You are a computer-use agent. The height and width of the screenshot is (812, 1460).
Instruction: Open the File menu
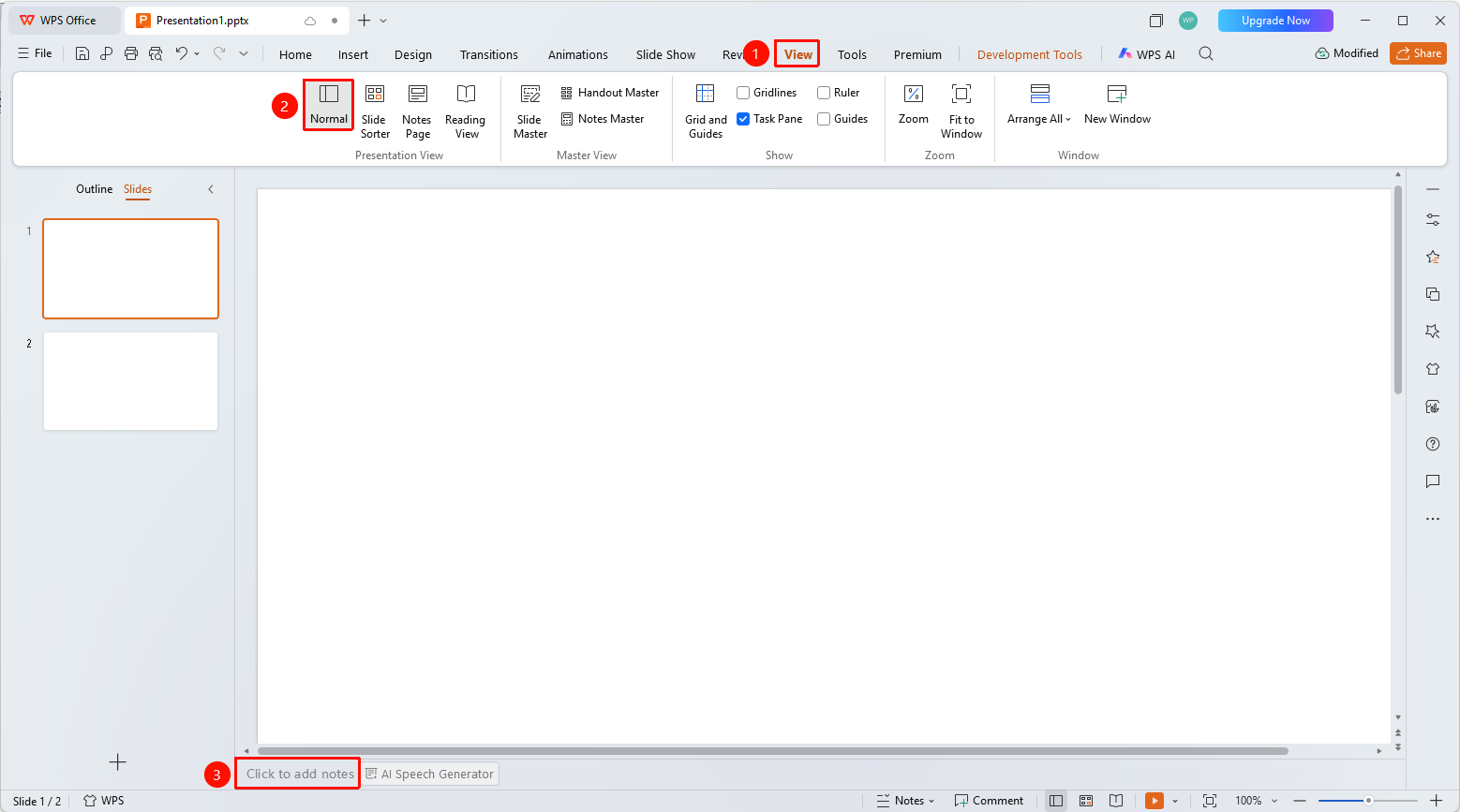[x=35, y=53]
